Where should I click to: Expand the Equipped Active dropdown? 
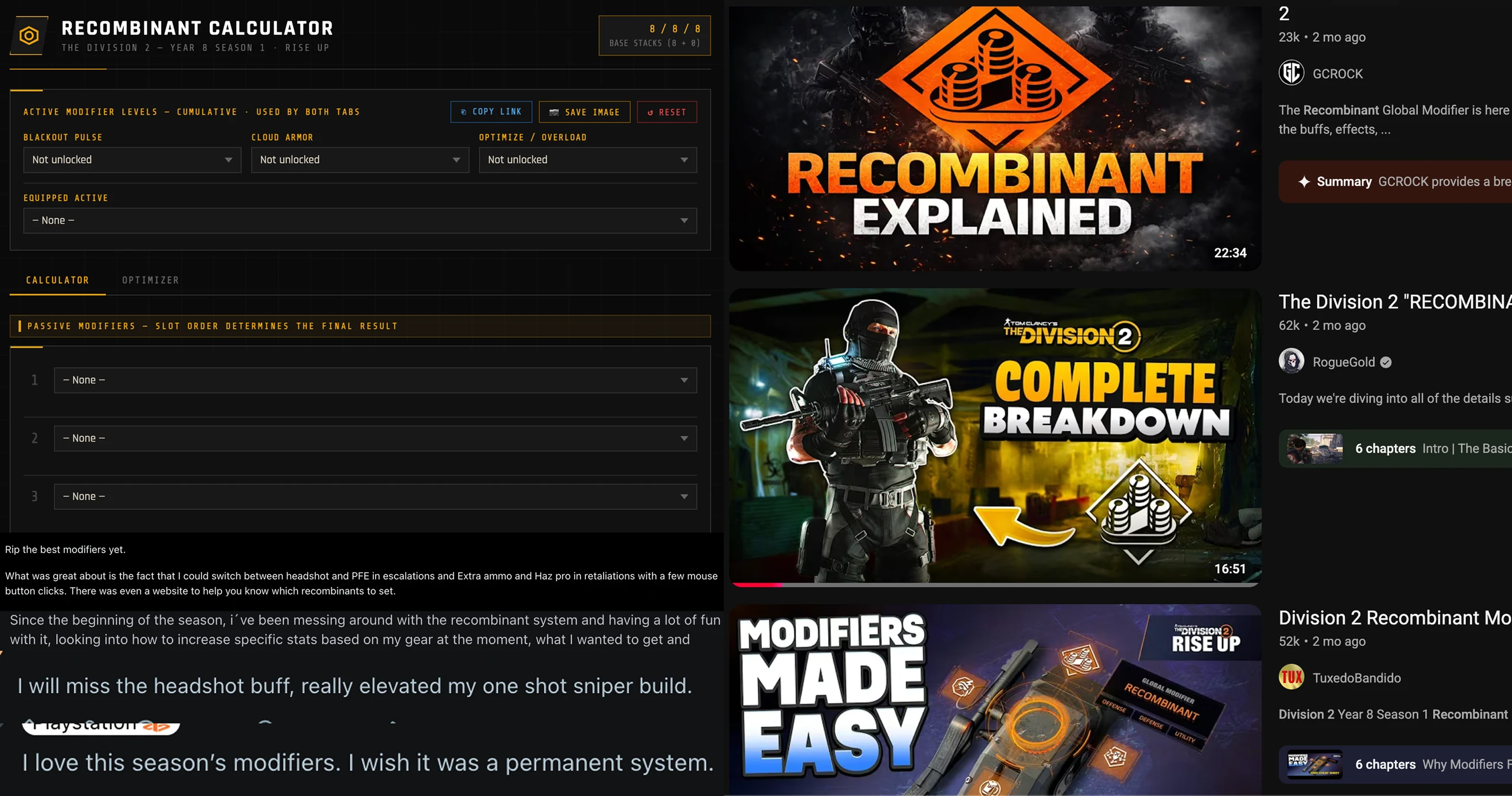coord(360,220)
